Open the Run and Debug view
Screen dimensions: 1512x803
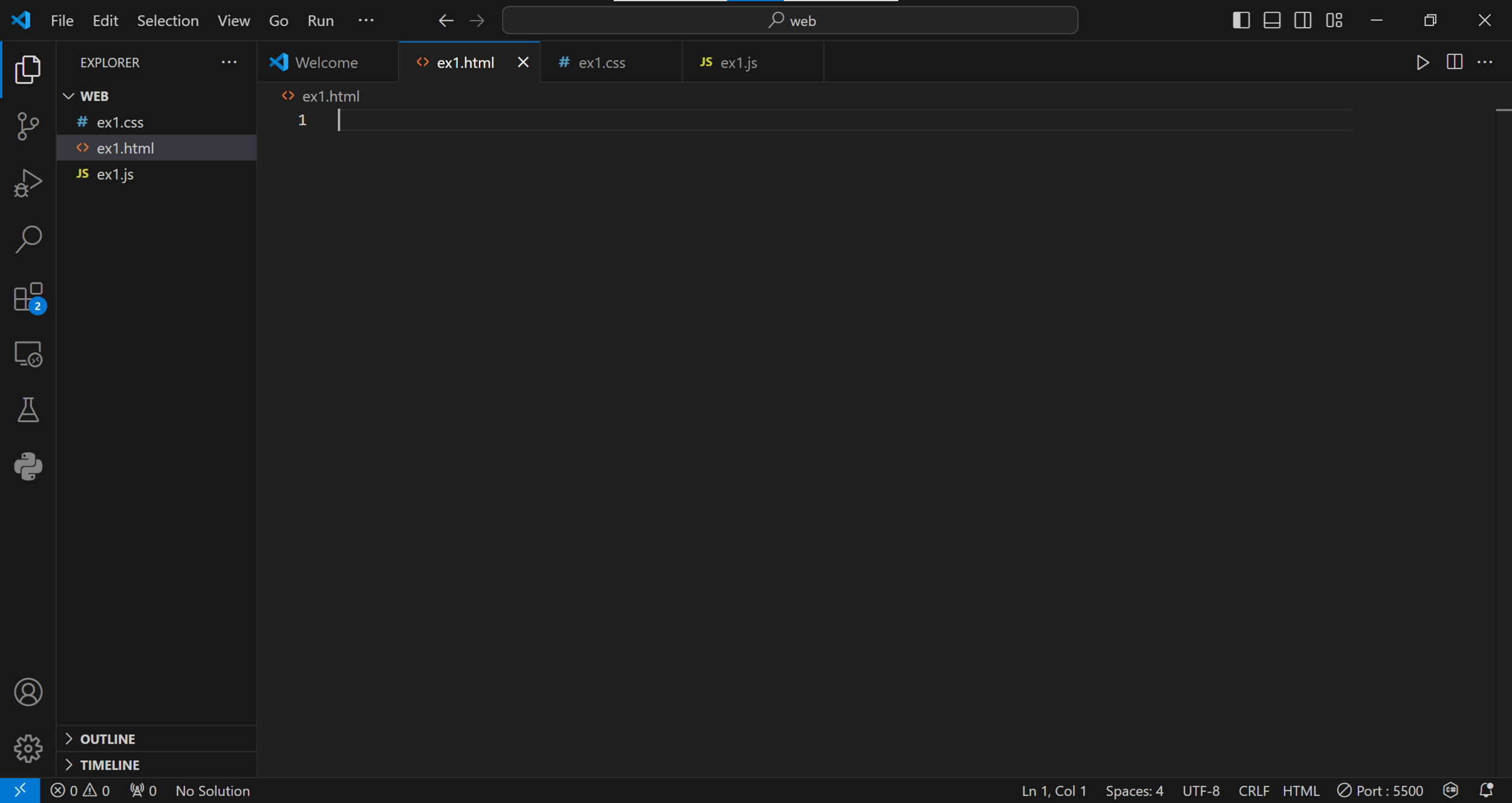point(28,183)
